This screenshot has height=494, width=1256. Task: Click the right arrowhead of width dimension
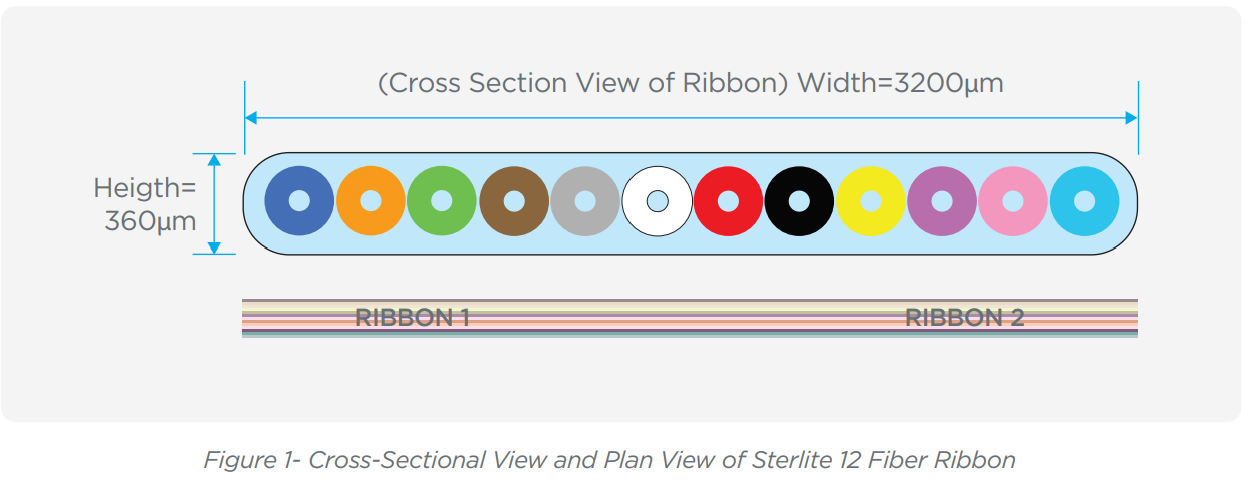pos(1131,118)
